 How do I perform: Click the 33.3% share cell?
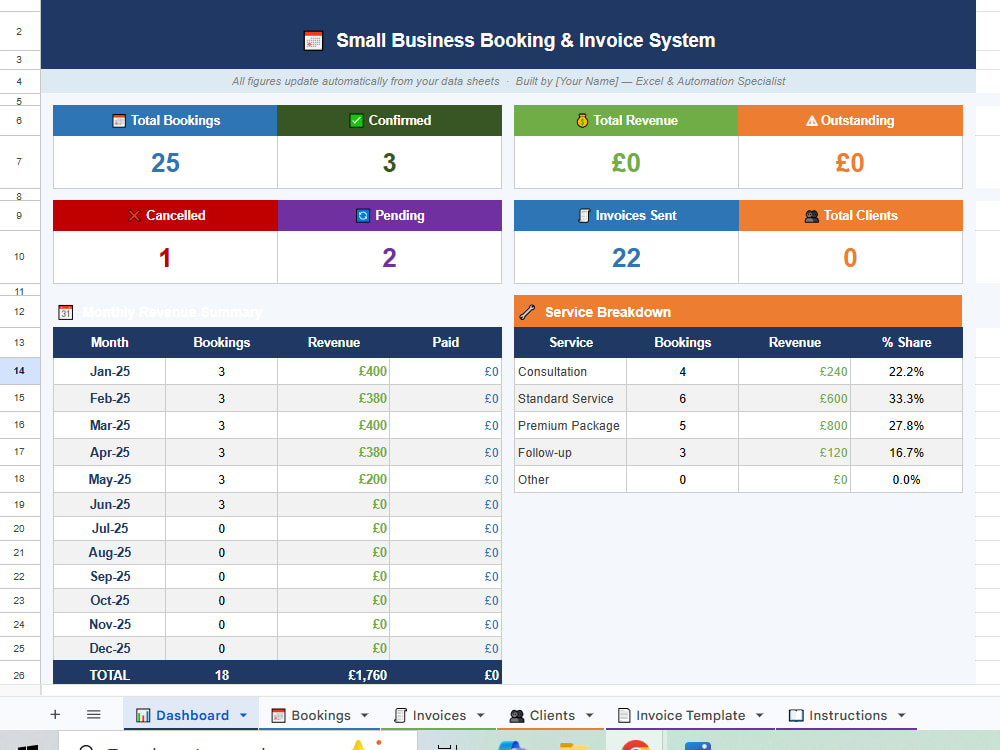click(x=906, y=398)
